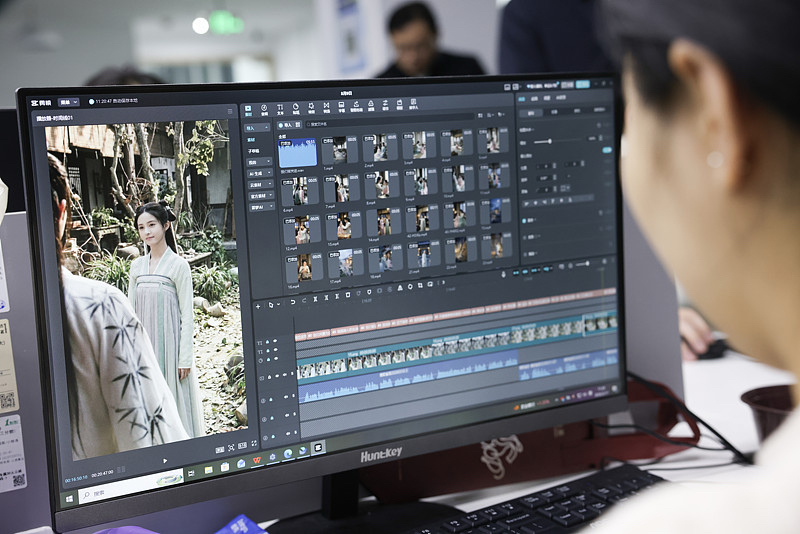Mute the main video track
The image size is (800, 534).
(285, 374)
